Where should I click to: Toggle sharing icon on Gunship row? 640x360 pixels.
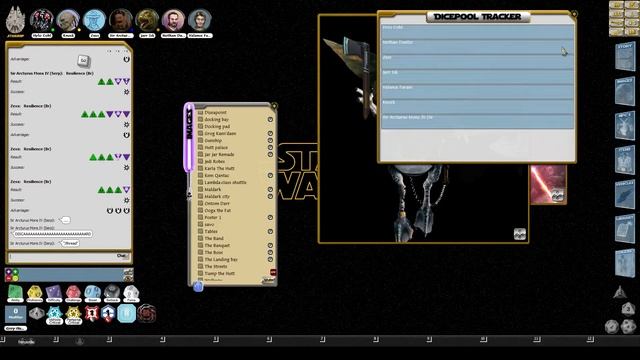pos(270,140)
